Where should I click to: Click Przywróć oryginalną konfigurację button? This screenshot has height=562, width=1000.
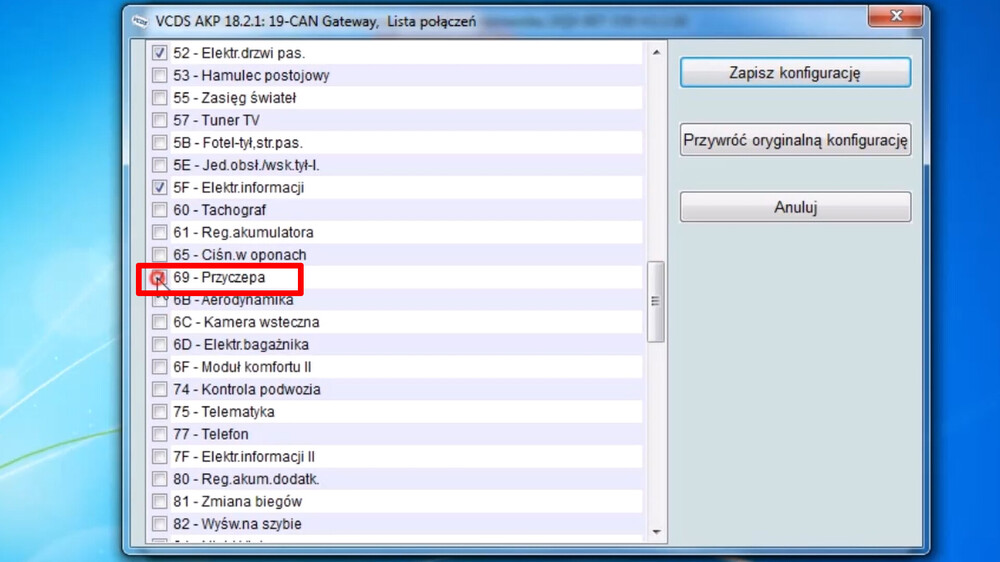point(795,140)
